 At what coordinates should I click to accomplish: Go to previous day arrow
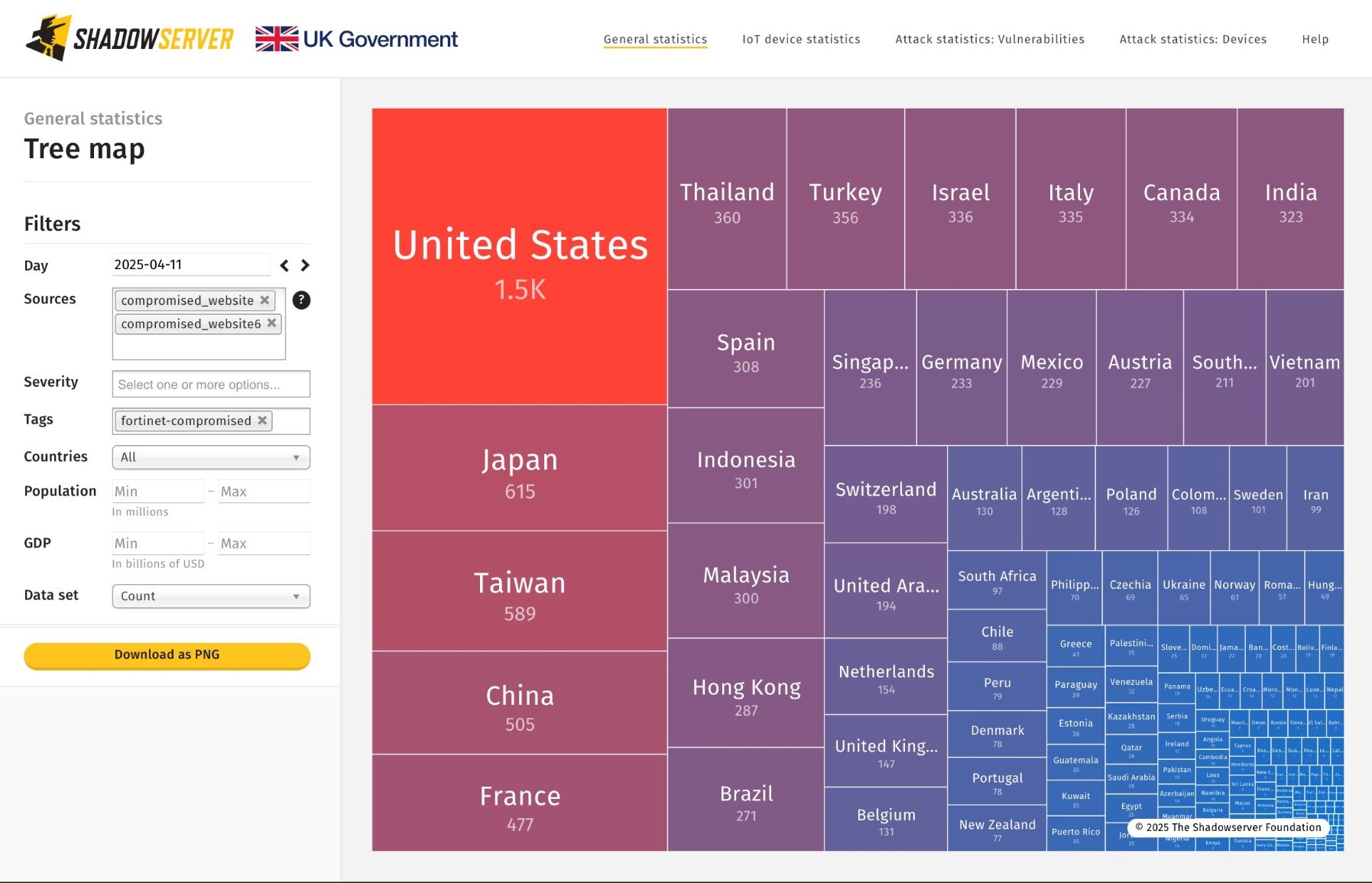pyautogui.click(x=284, y=265)
